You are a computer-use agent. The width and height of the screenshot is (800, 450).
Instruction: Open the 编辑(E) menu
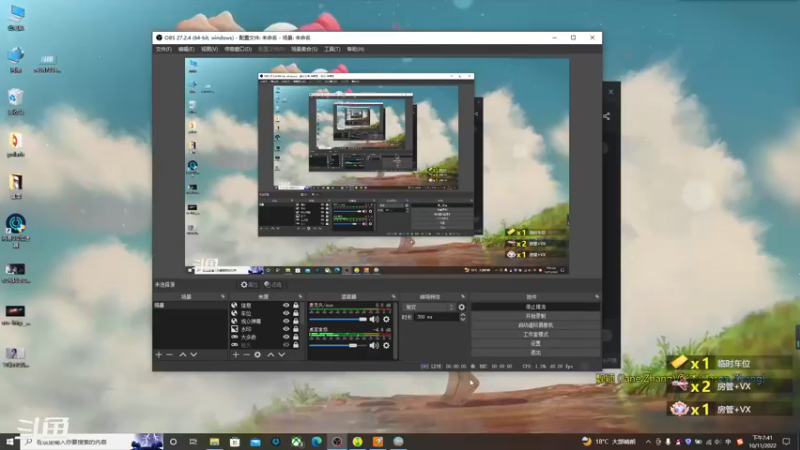coord(186,49)
